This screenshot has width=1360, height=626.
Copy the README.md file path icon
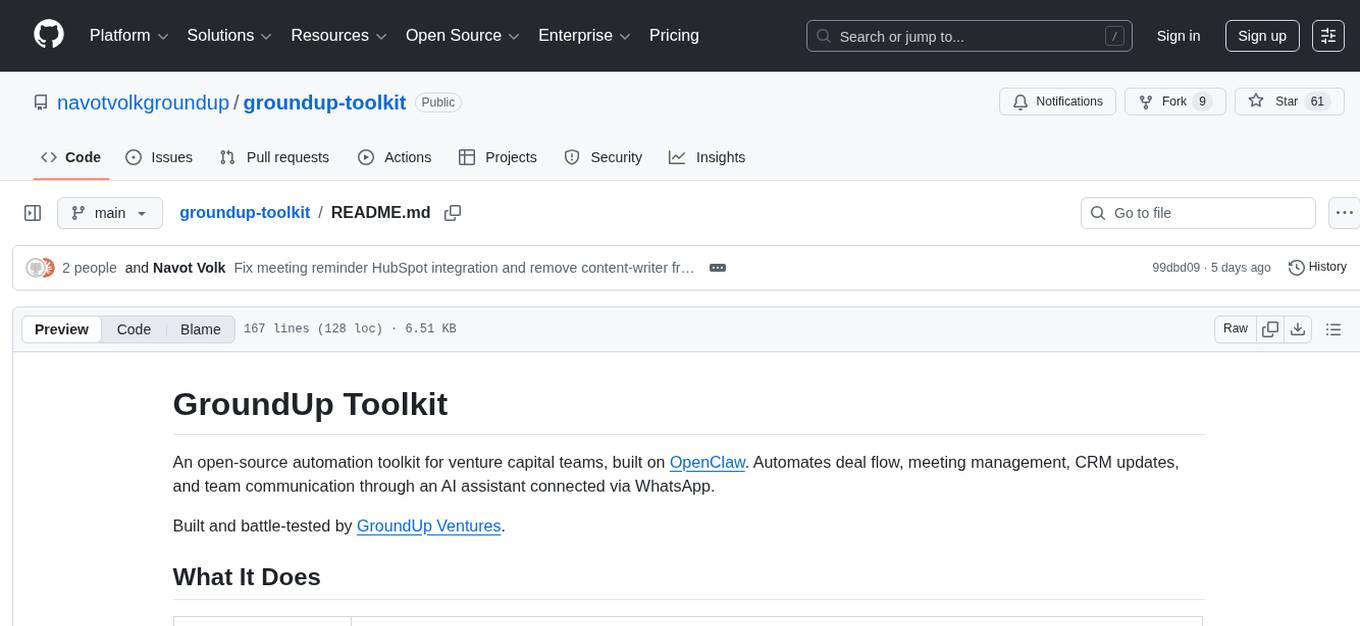coord(453,213)
